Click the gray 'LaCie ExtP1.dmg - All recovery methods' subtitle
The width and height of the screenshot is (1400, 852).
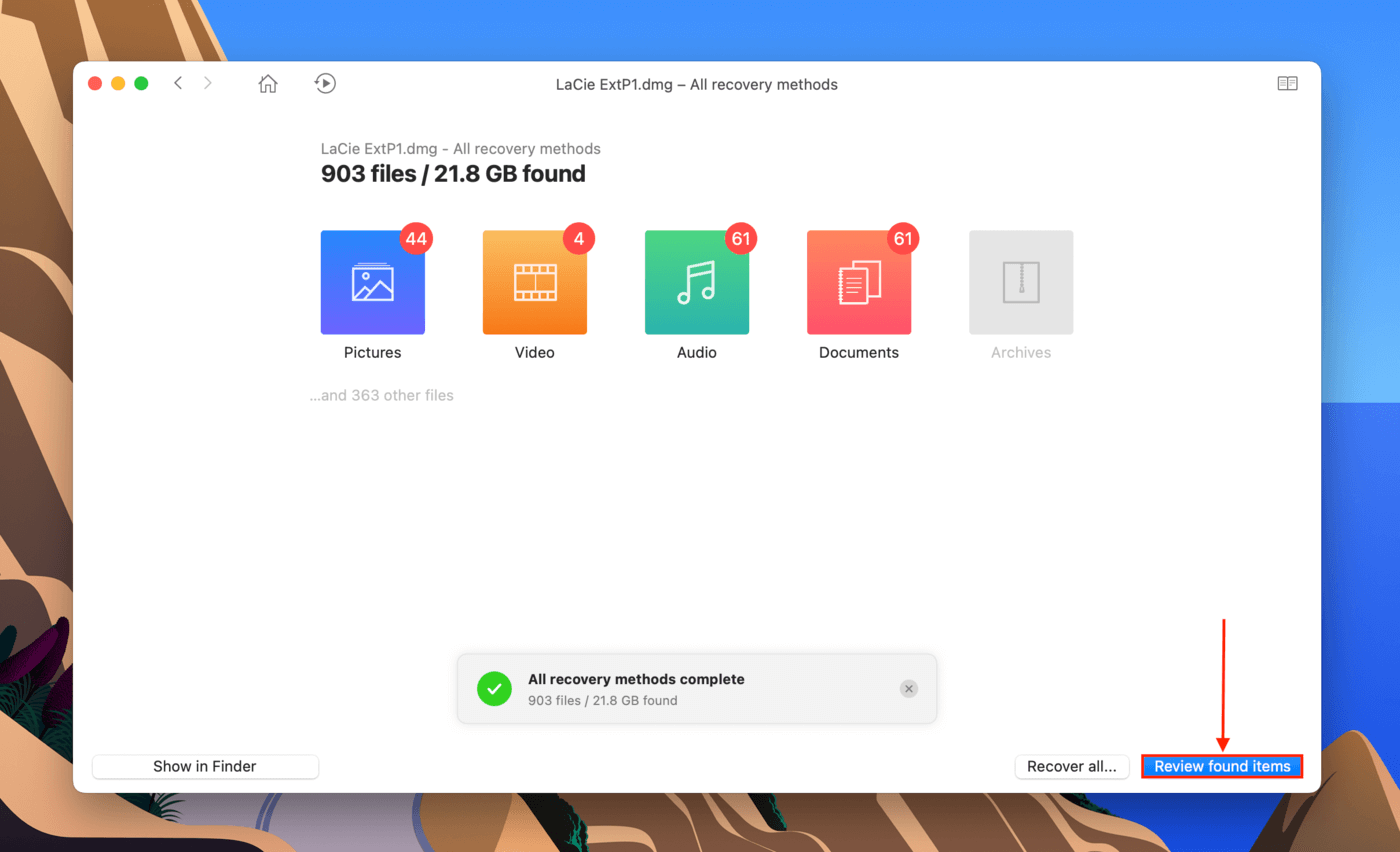coord(460,149)
